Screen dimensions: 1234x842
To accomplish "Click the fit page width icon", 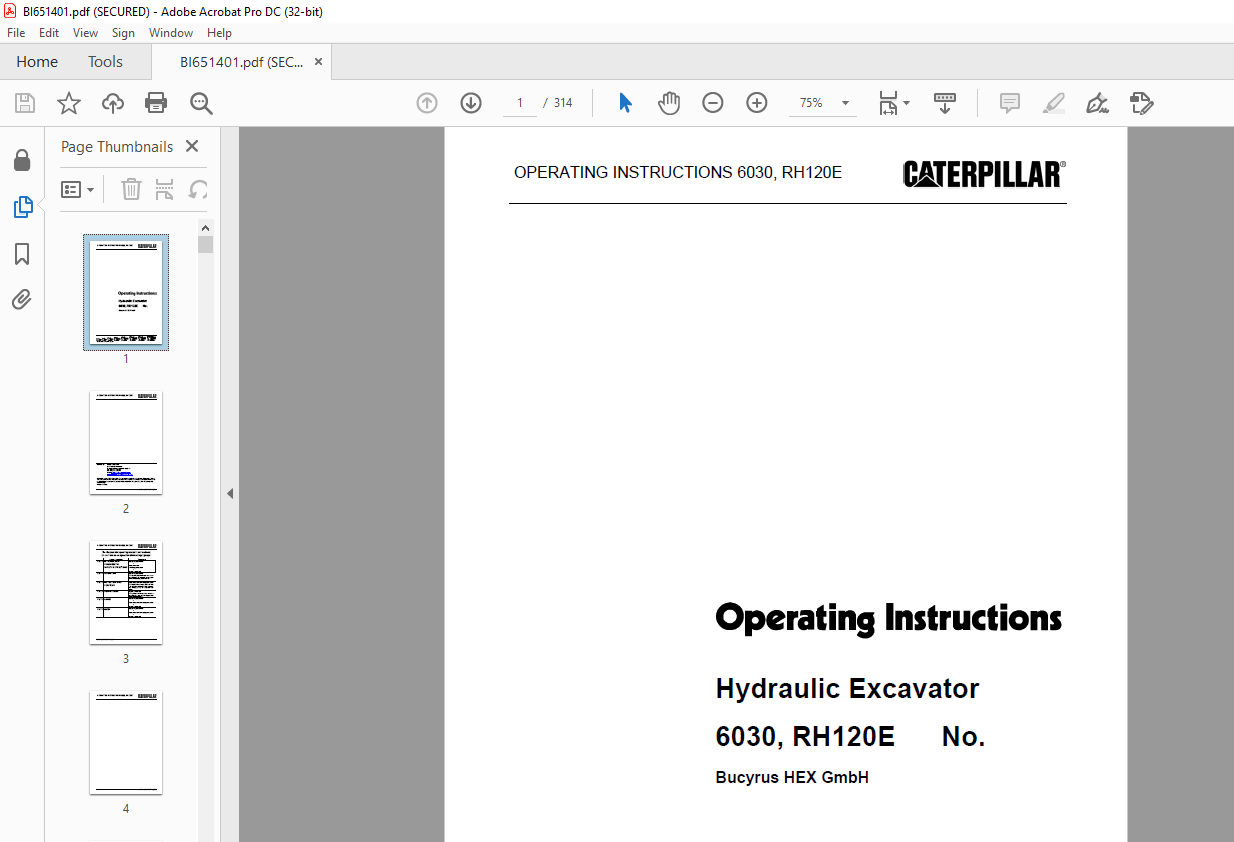I will 888,103.
